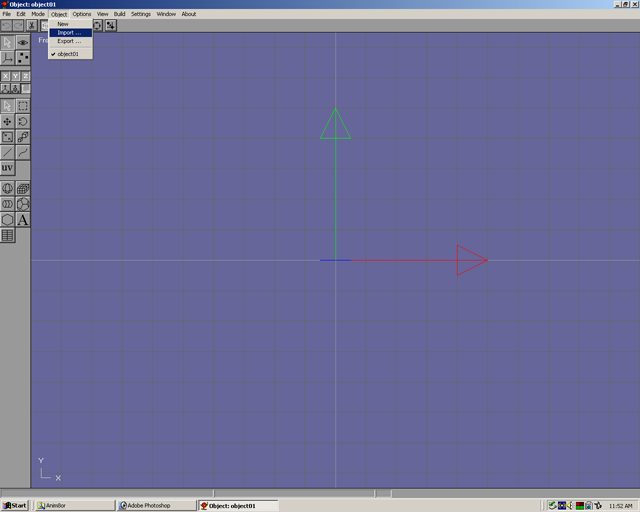Close the open Object menu
Image resolution: width=640 pixels, height=512 pixels.
click(x=59, y=14)
